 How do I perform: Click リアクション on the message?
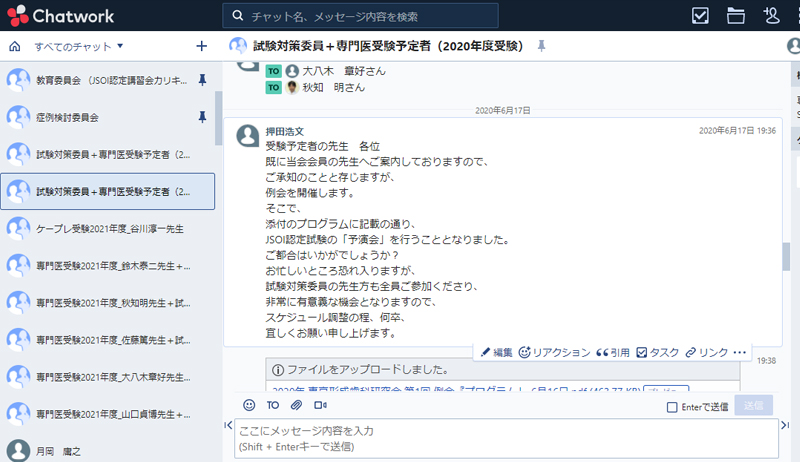pyautogui.click(x=553, y=352)
